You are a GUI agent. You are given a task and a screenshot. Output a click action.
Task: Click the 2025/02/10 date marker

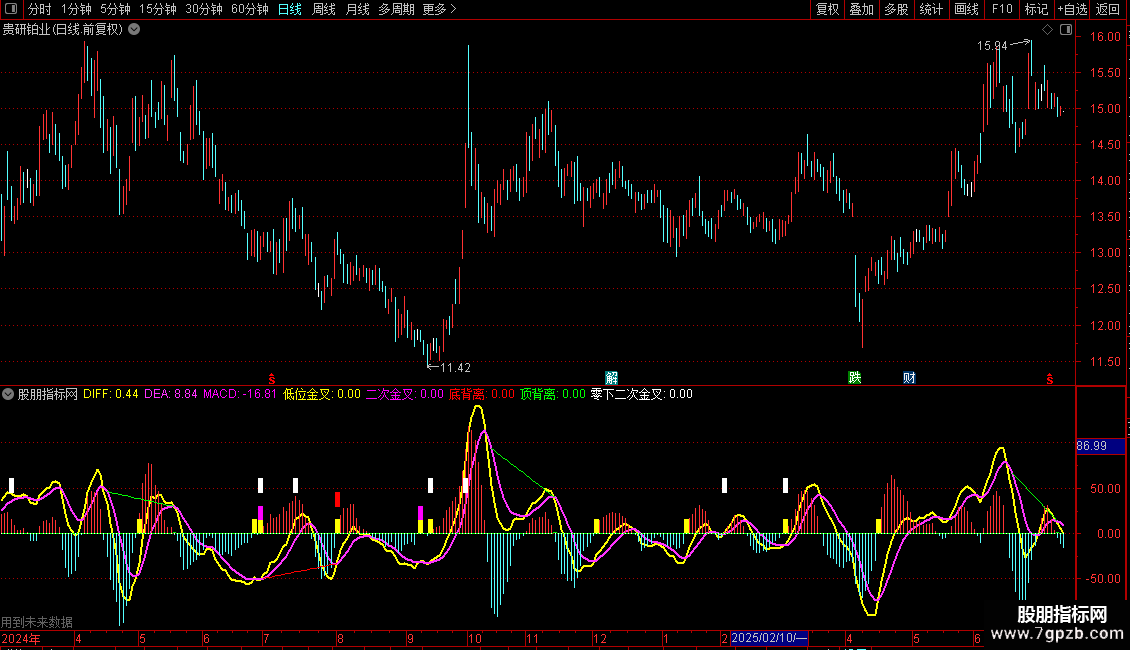pyautogui.click(x=769, y=638)
